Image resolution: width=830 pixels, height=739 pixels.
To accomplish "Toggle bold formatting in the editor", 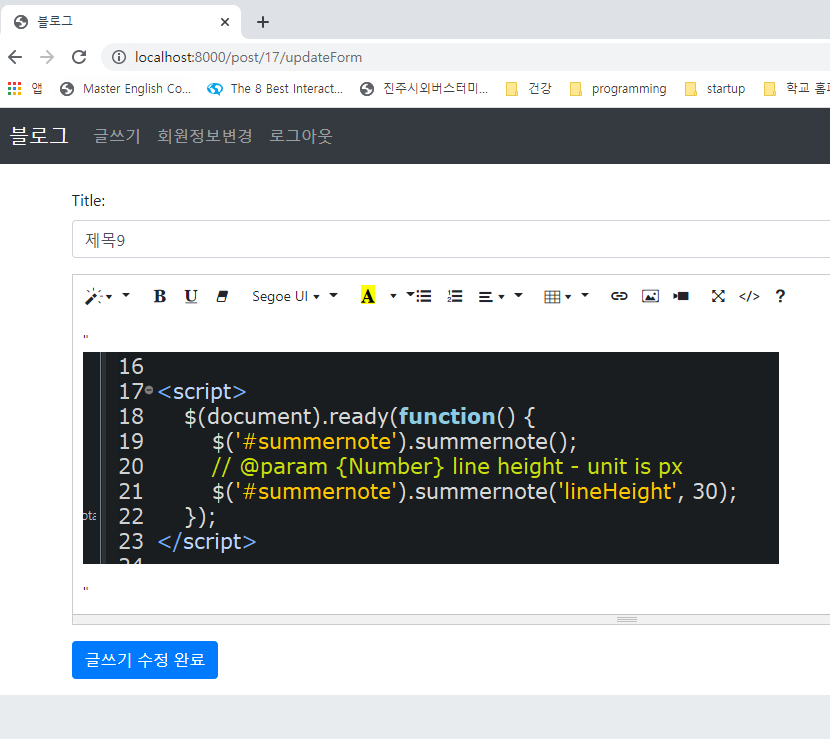I will click(159, 296).
